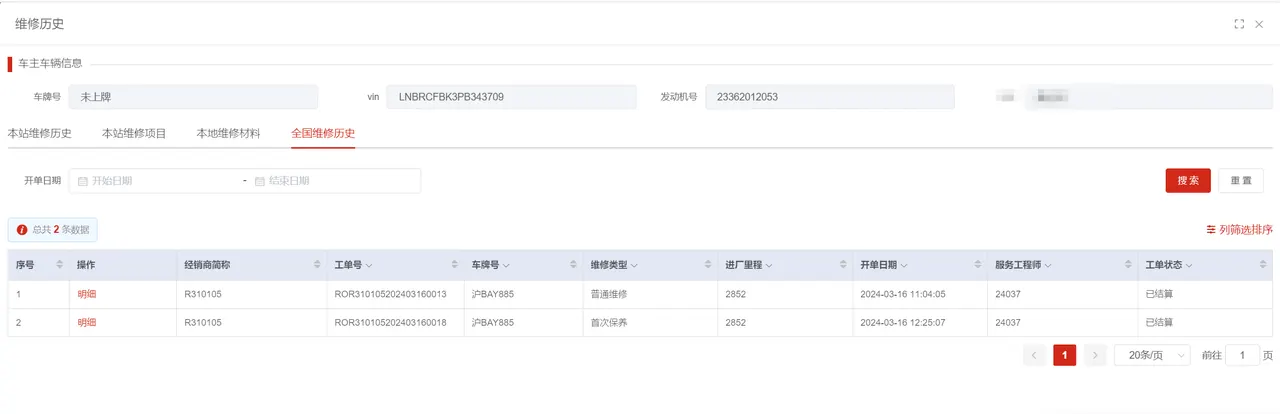Sort by the 经销商简称 column sort arrows
This screenshot has width=1280, height=414.
[x=318, y=265]
